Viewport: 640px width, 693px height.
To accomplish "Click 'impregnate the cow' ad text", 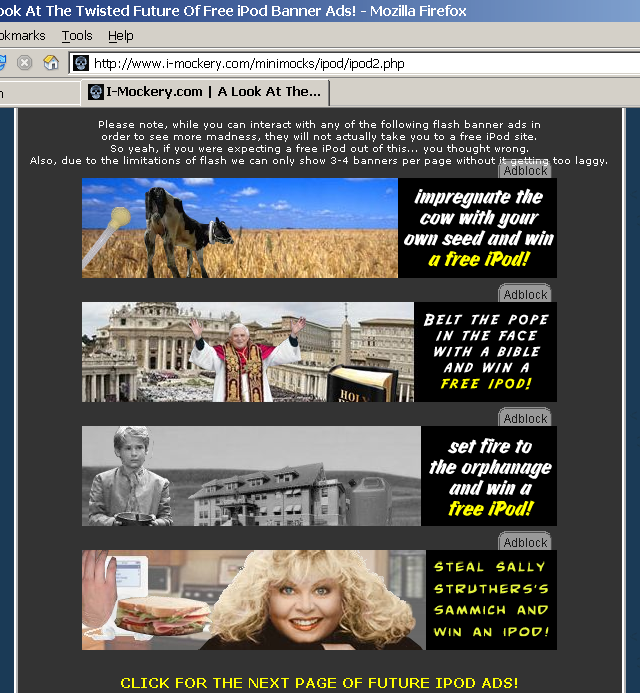I will pyautogui.click(x=478, y=228).
